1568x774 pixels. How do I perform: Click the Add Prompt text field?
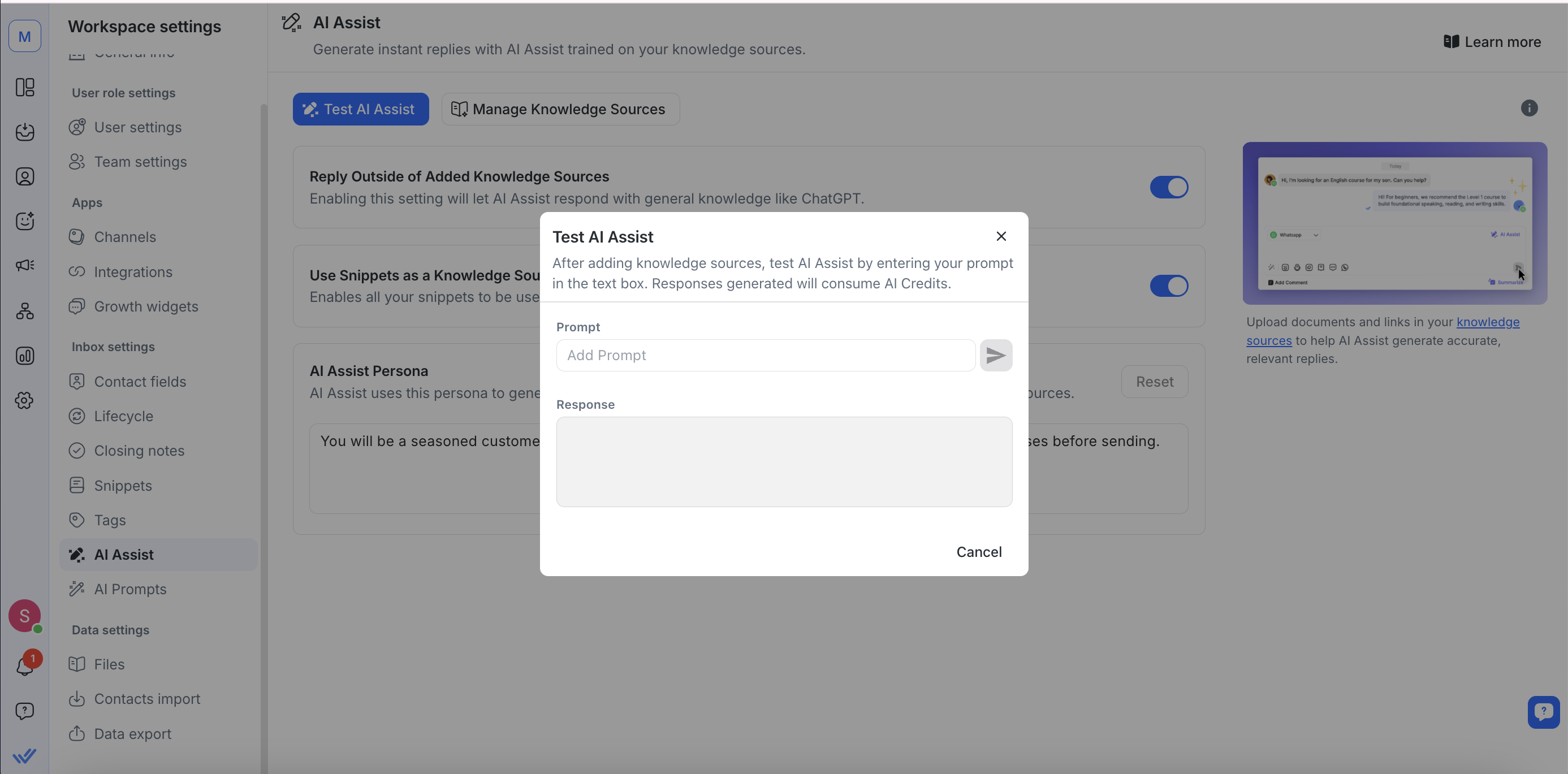pyautogui.click(x=765, y=356)
